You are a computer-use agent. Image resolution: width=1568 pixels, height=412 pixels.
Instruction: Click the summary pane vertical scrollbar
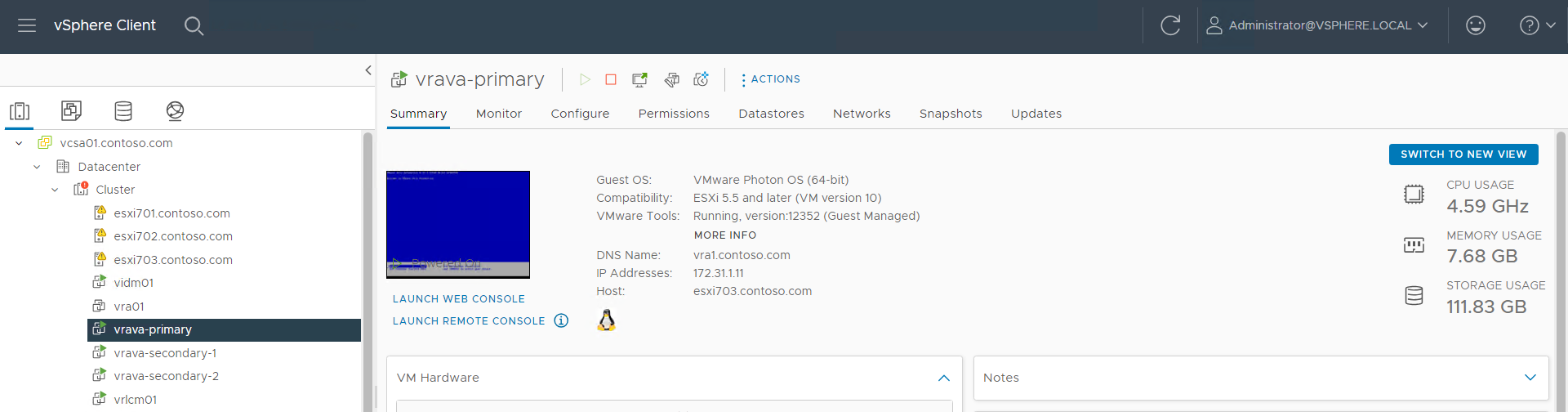click(1561, 270)
